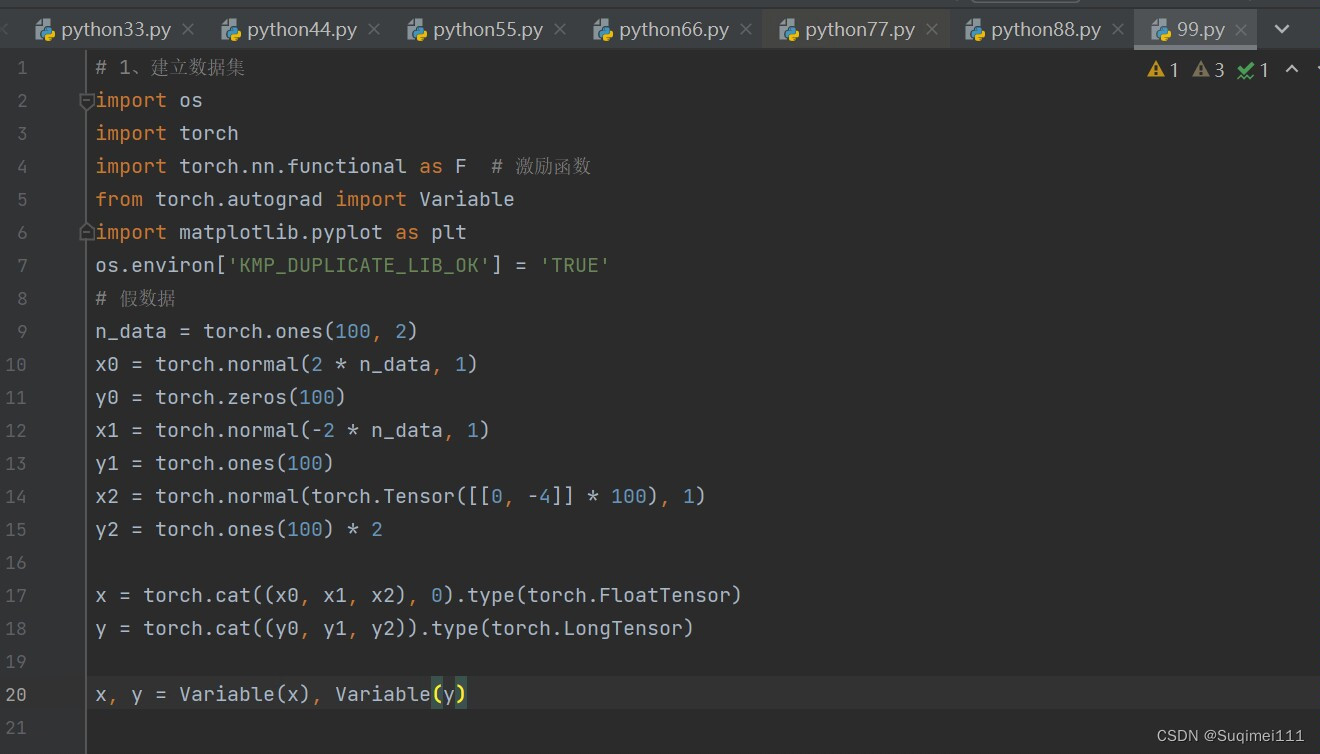Viewport: 1320px width, 754px height.
Task: Click line number 1 in gutter
Action: (x=23, y=68)
